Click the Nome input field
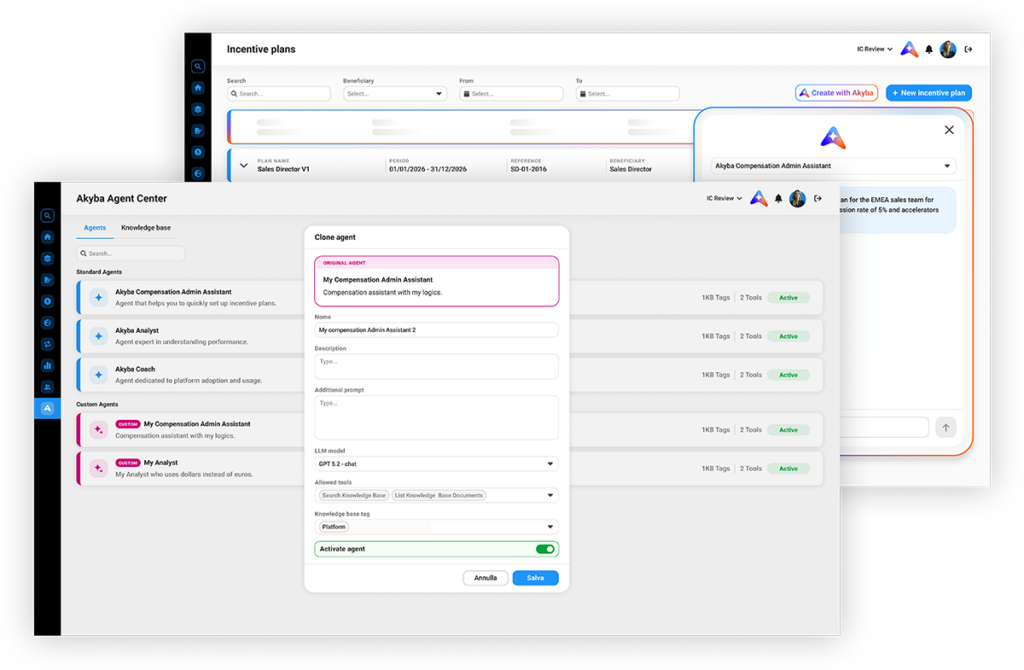 pyautogui.click(x=436, y=330)
